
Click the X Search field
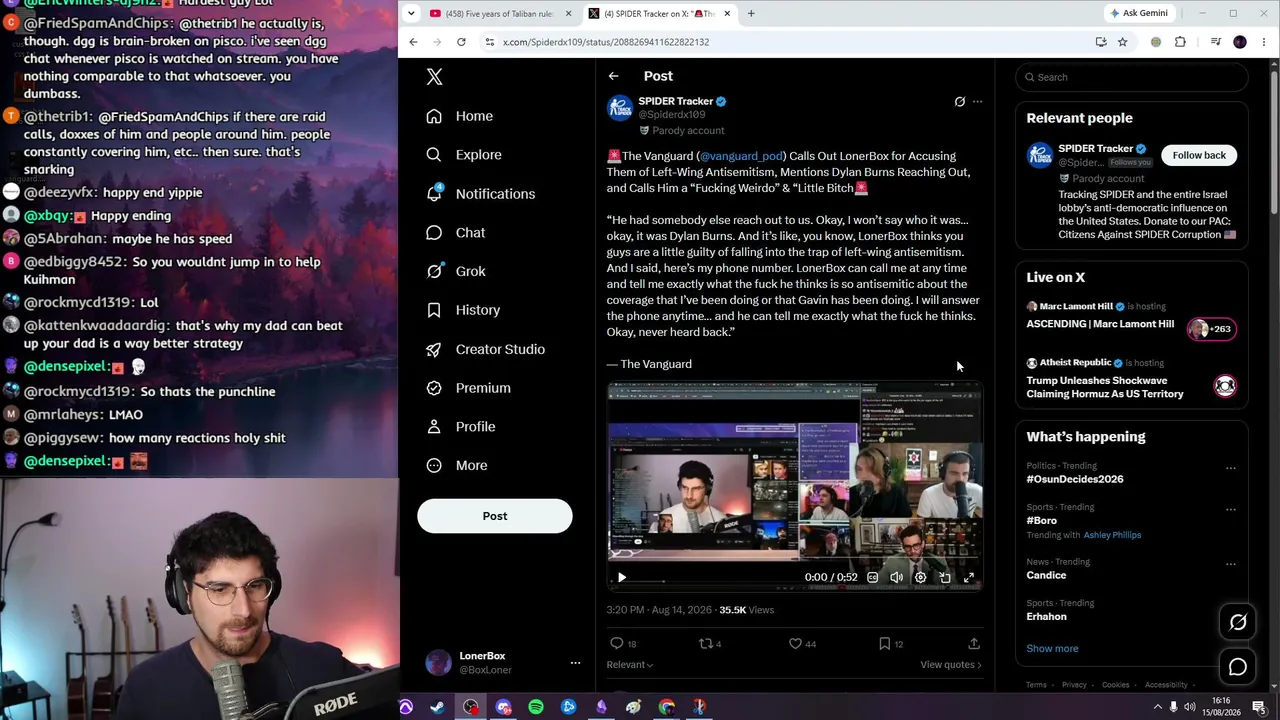[x=1132, y=77]
